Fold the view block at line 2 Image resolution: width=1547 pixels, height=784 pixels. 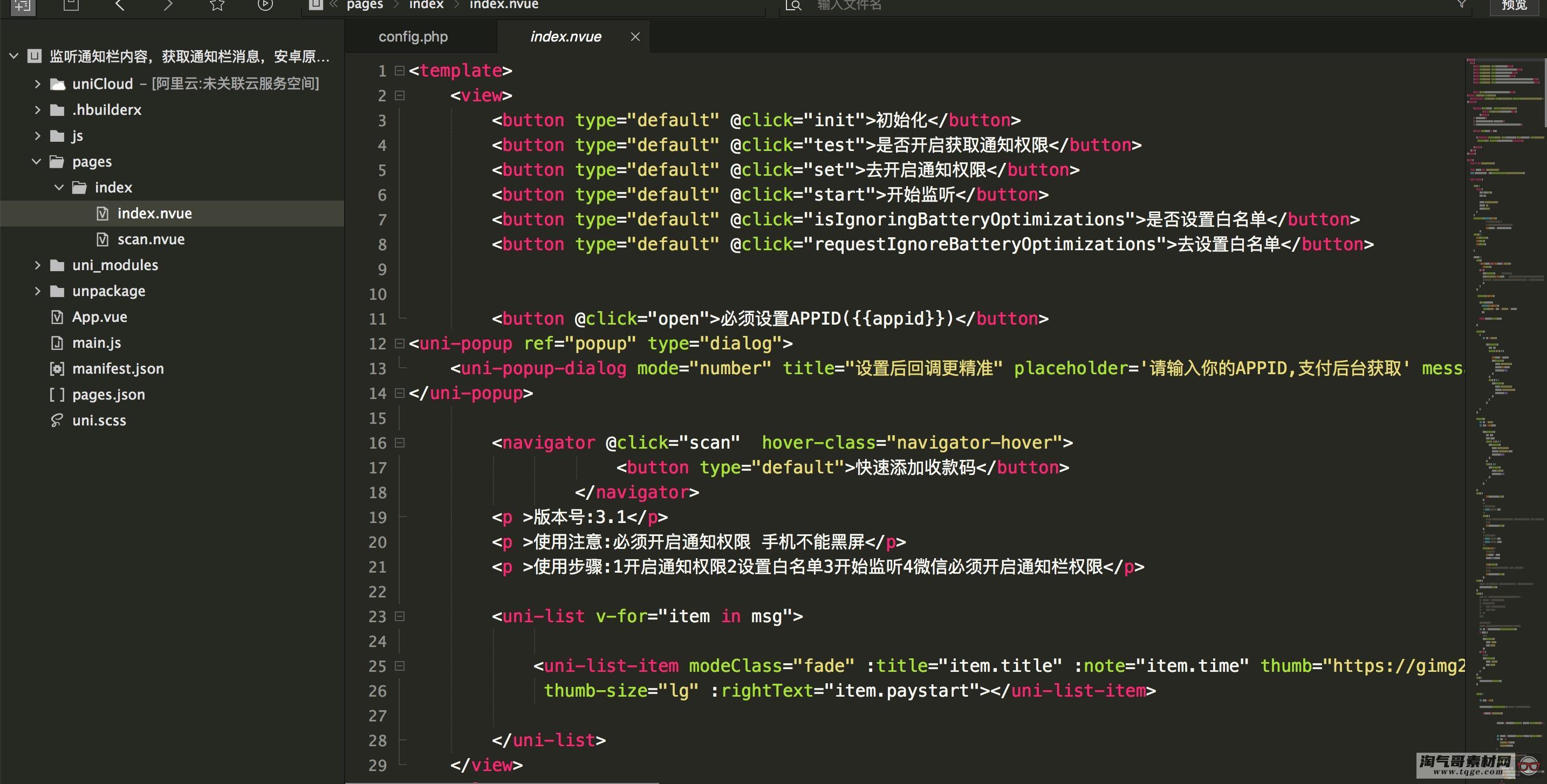pyautogui.click(x=400, y=95)
